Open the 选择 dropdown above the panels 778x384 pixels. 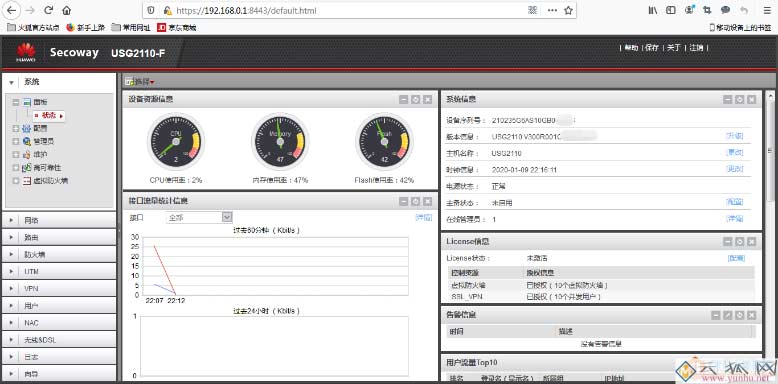pyautogui.click(x=141, y=82)
